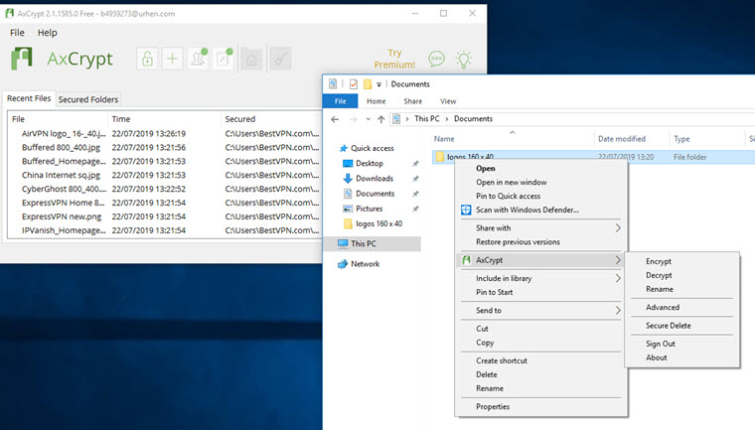Viewport: 755px width, 430px height.
Task: Select Encrypt in the AxCrypt submenu
Action: pyautogui.click(x=658, y=261)
